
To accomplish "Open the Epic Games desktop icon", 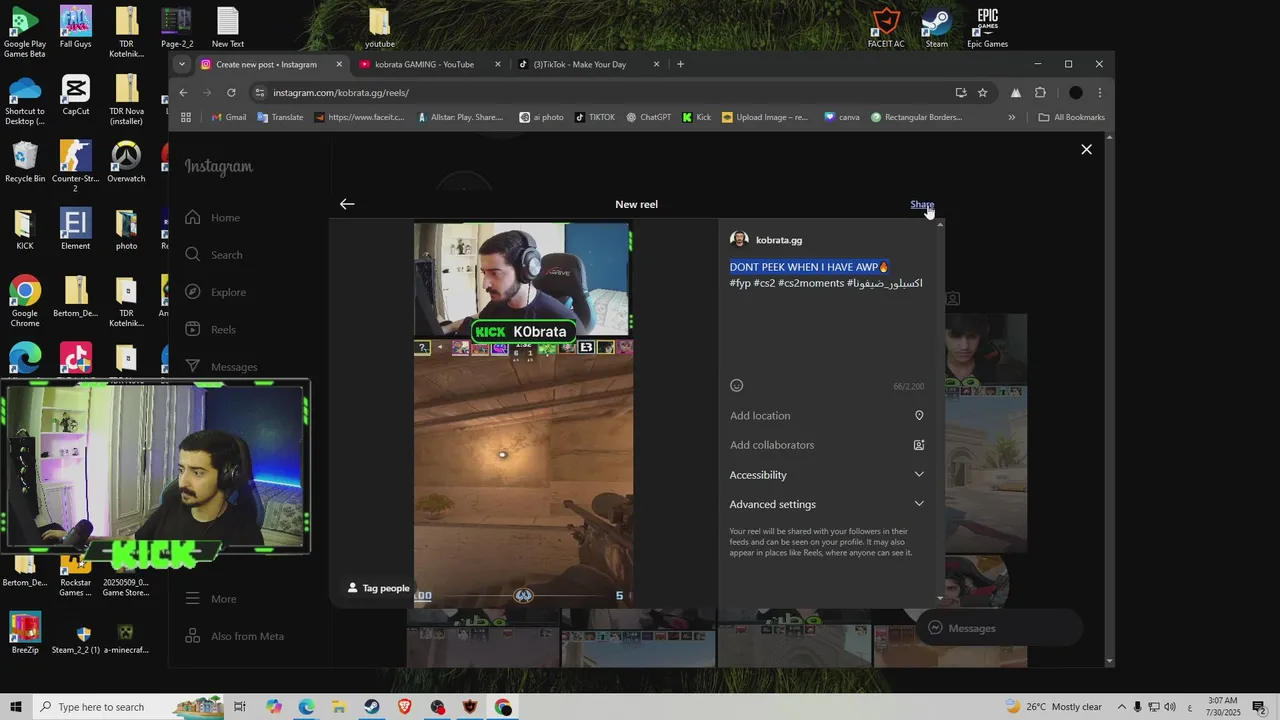I will coord(987,28).
